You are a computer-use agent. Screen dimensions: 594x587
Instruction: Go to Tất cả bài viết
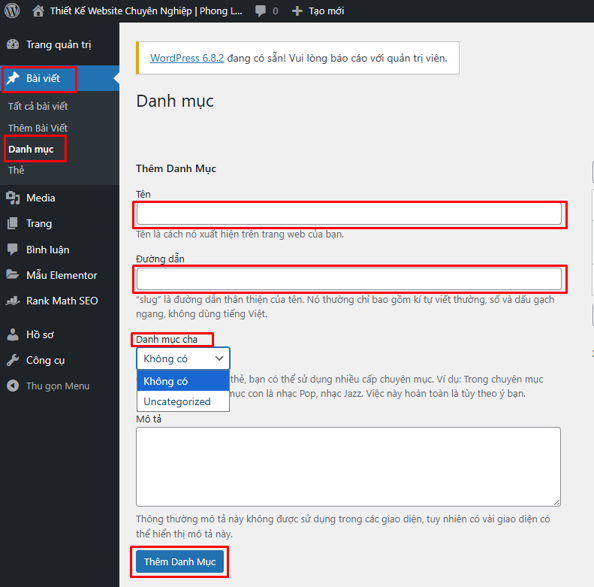coord(38,106)
